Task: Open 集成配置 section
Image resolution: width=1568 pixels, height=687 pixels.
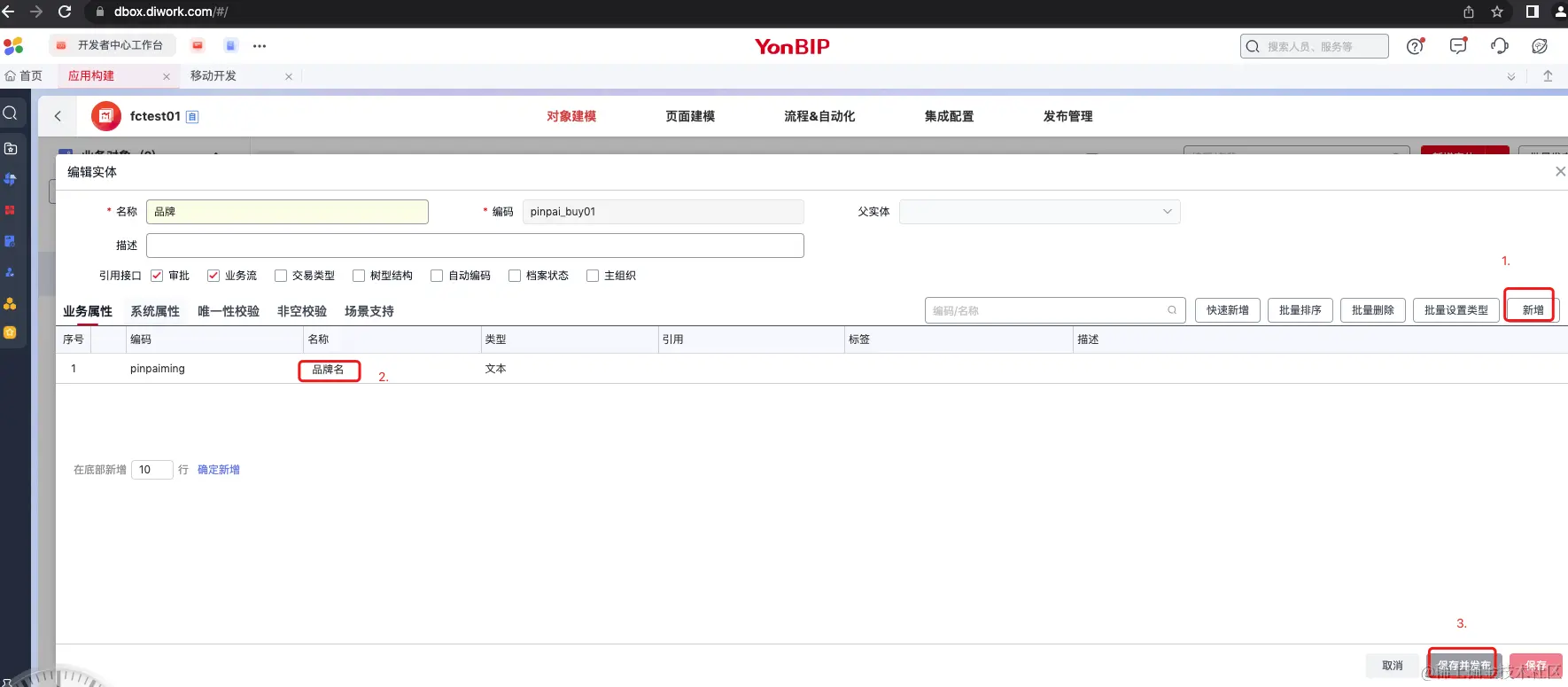Action: point(949,116)
